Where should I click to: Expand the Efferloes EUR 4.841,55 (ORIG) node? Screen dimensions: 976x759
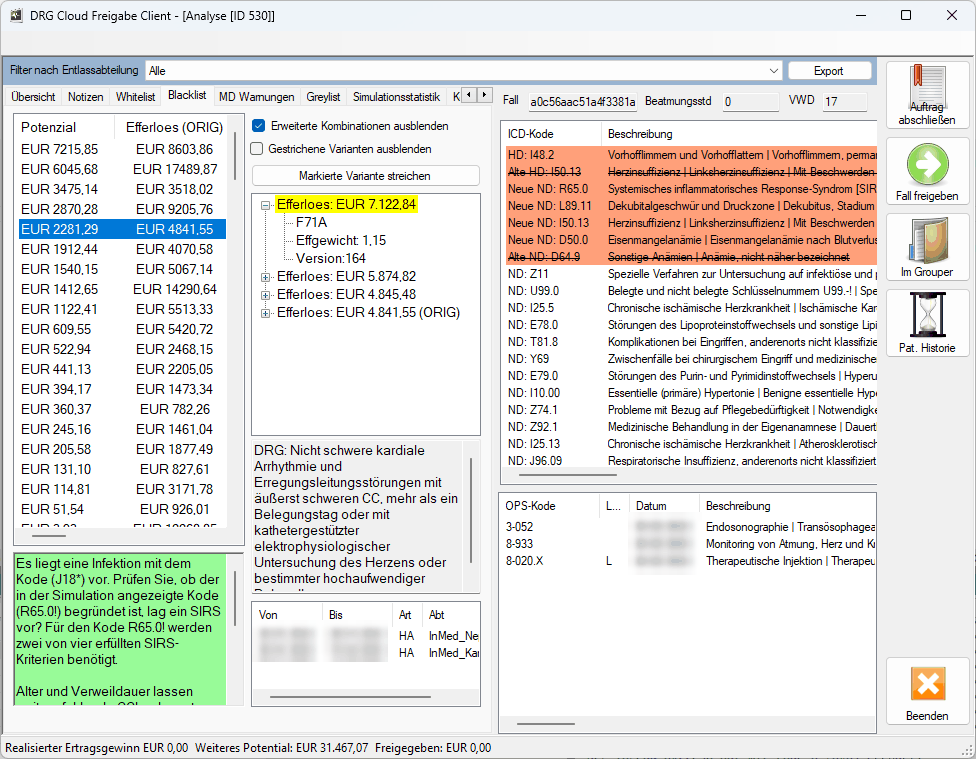[266, 313]
